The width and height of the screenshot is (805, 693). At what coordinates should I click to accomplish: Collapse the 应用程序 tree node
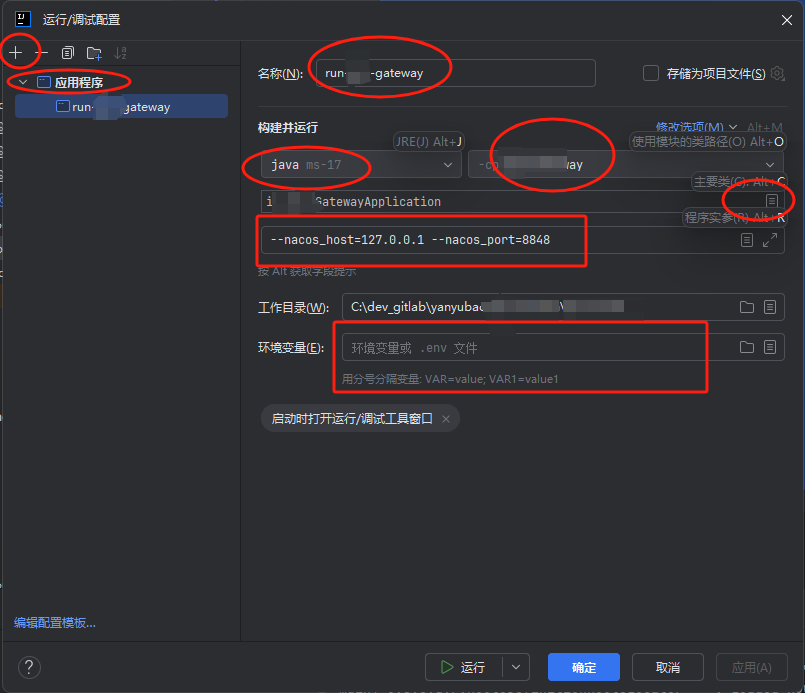tap(23, 82)
